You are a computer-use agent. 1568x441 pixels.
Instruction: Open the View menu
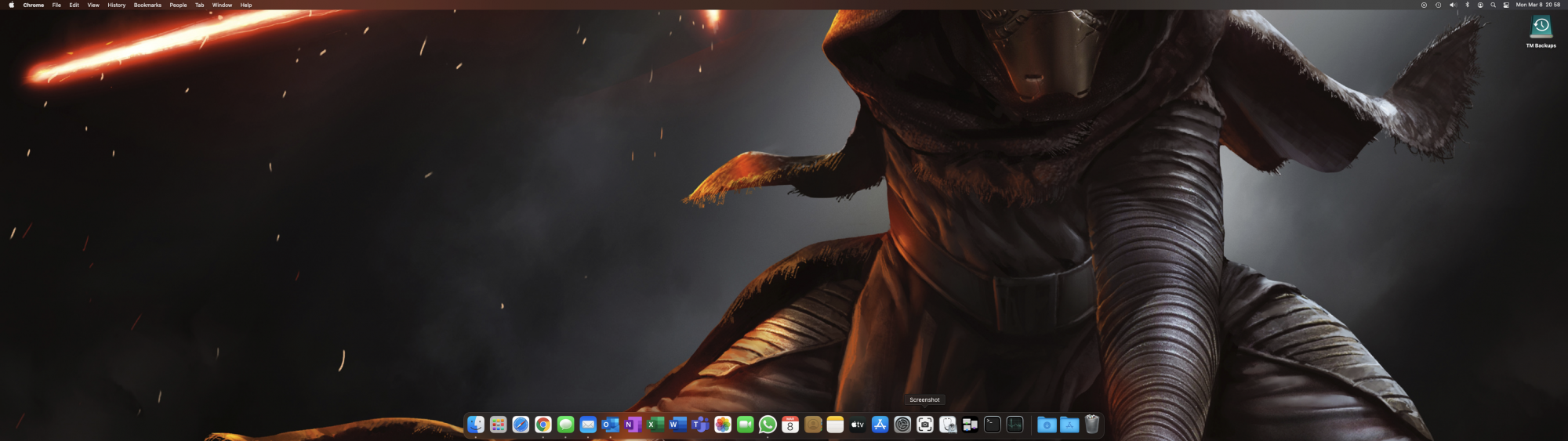93,5
